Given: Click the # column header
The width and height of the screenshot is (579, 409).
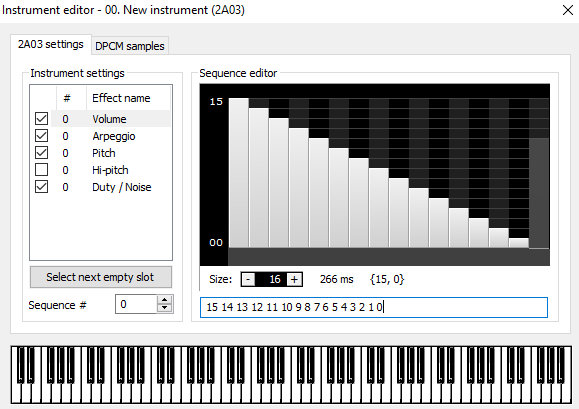Looking at the screenshot, I should [71, 98].
